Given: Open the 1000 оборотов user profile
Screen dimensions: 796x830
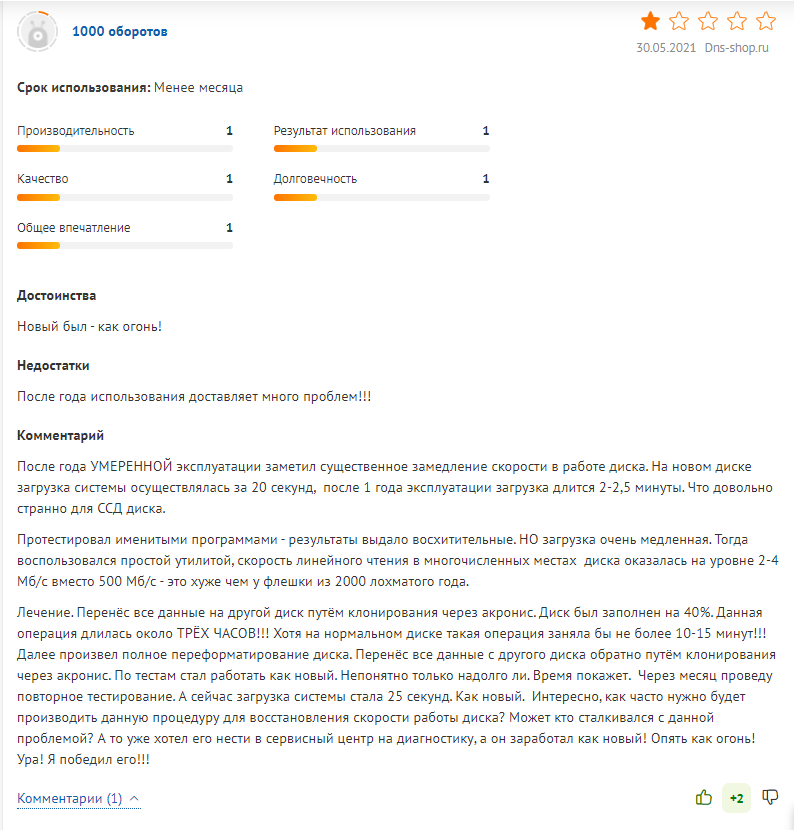Looking at the screenshot, I should (119, 32).
